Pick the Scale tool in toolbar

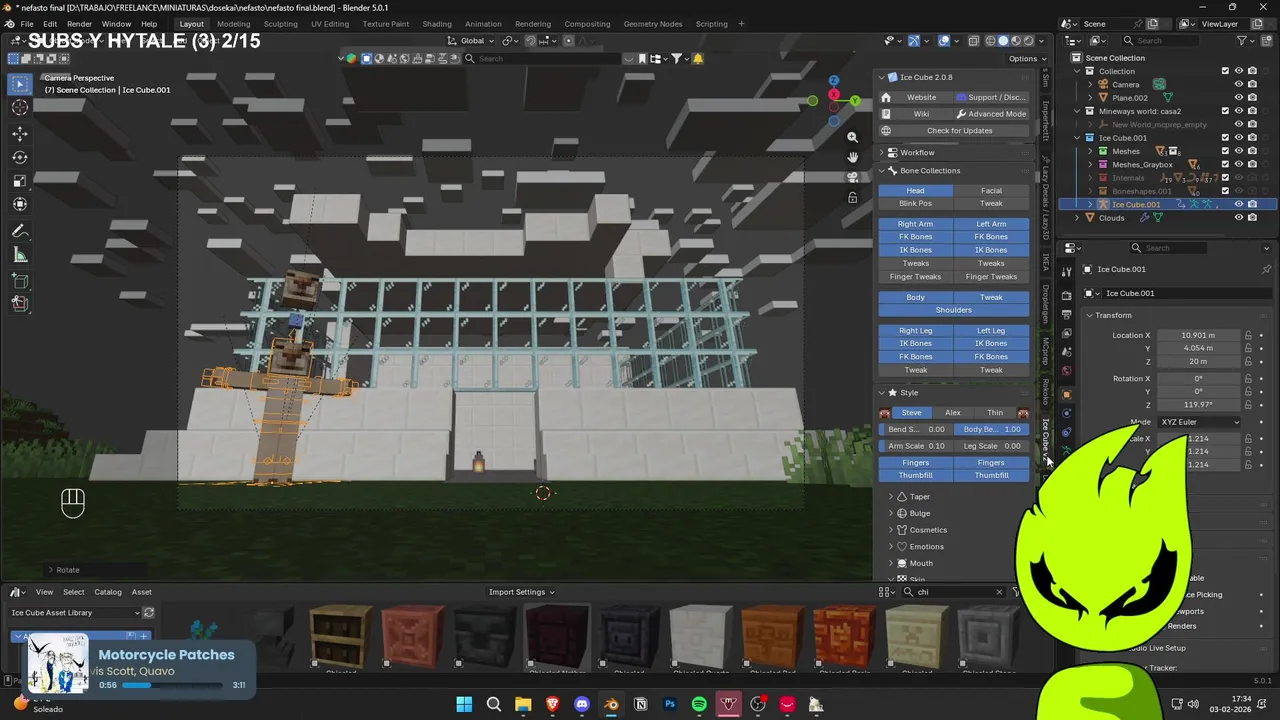(x=20, y=181)
